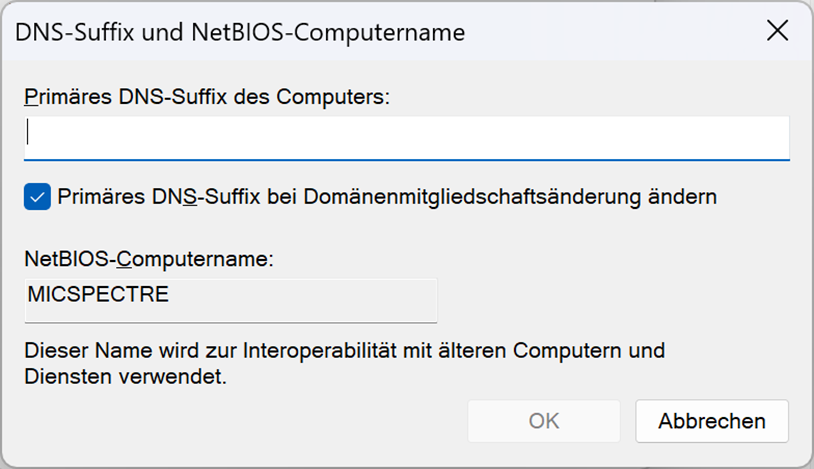
Task: Toggle 'Primäres DNS-Suffix bei Domänenmitgliedschaftsänderung ändern' label
Action: tap(386, 197)
